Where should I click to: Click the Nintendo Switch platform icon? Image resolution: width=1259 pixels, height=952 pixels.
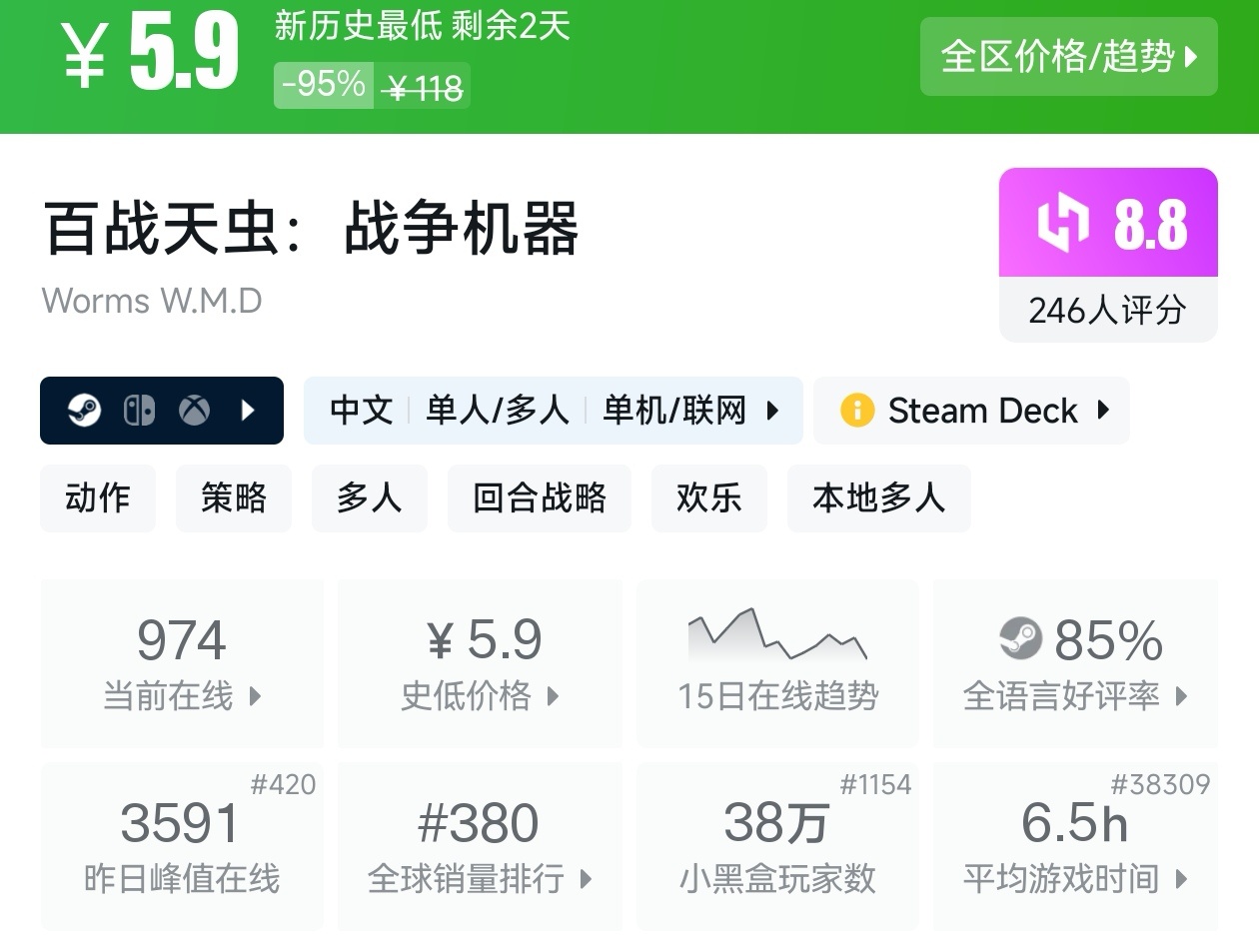pos(139,411)
